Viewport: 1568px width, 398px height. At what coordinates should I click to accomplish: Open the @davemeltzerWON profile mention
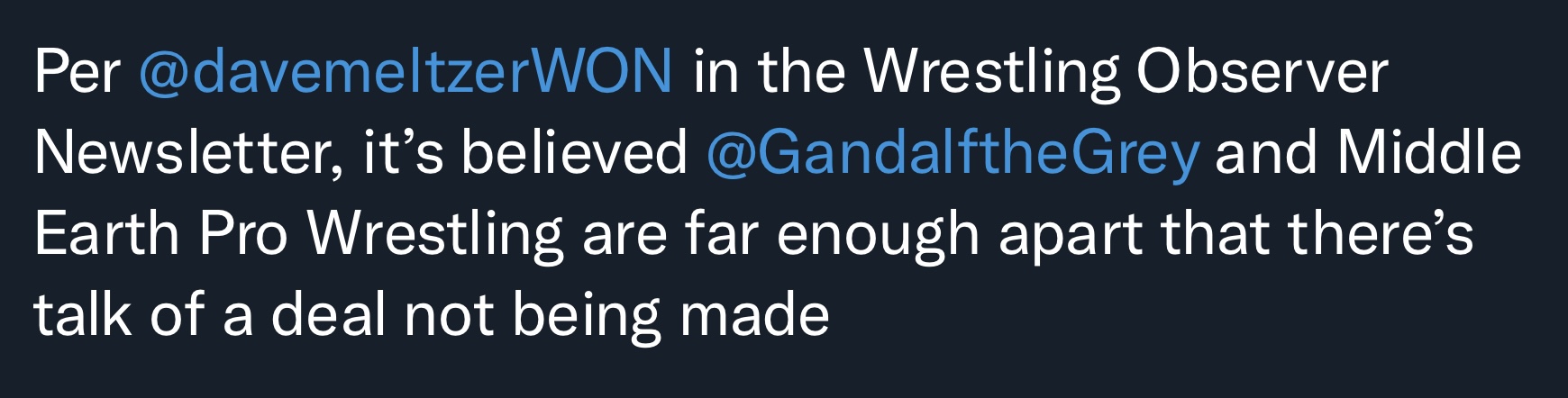coord(406,72)
